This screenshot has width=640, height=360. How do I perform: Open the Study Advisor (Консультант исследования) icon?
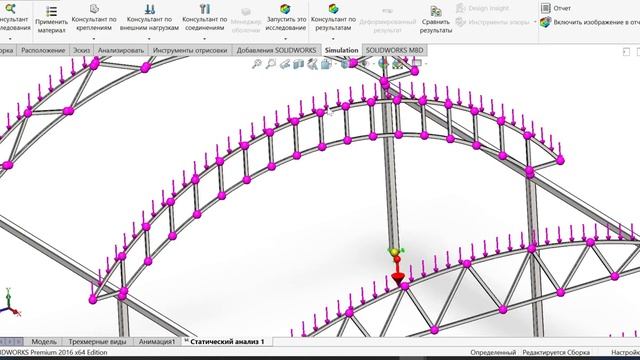click(x=10, y=9)
